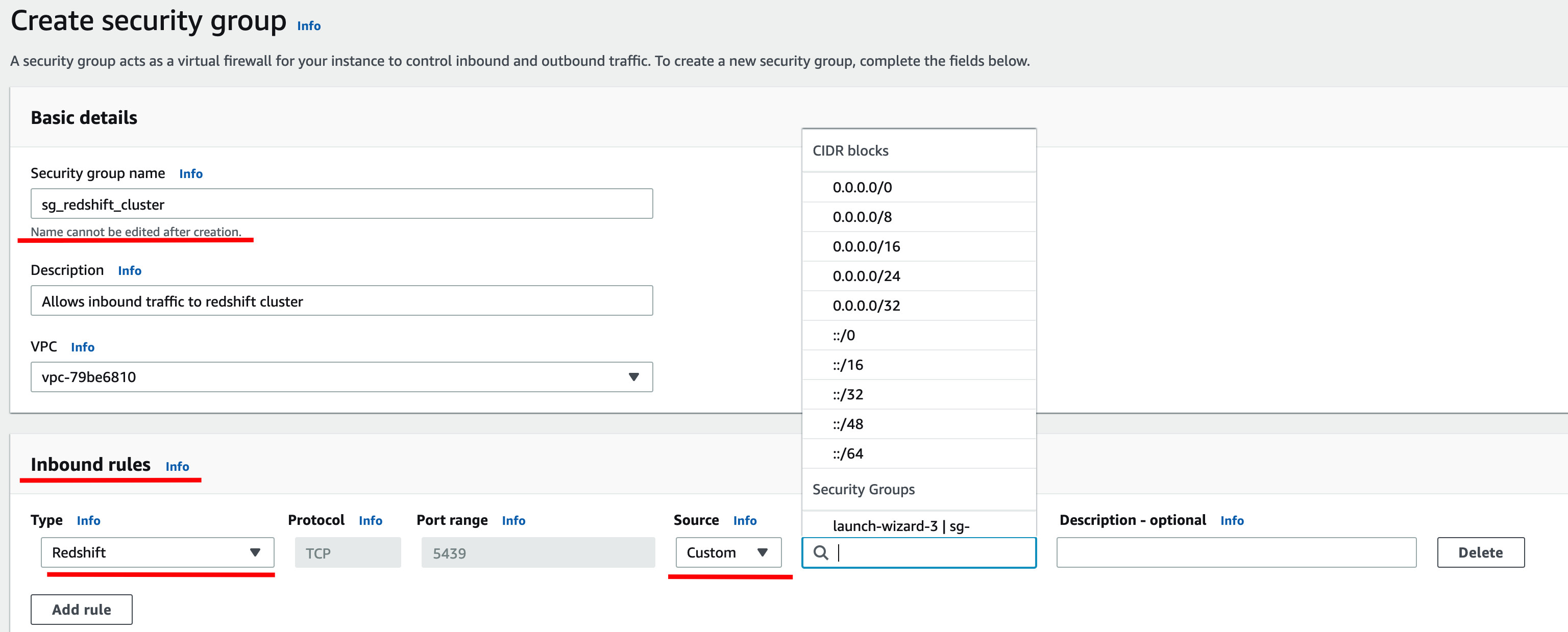
Task: Select CIDR block 0.0.0.0/8
Action: [x=919, y=217]
